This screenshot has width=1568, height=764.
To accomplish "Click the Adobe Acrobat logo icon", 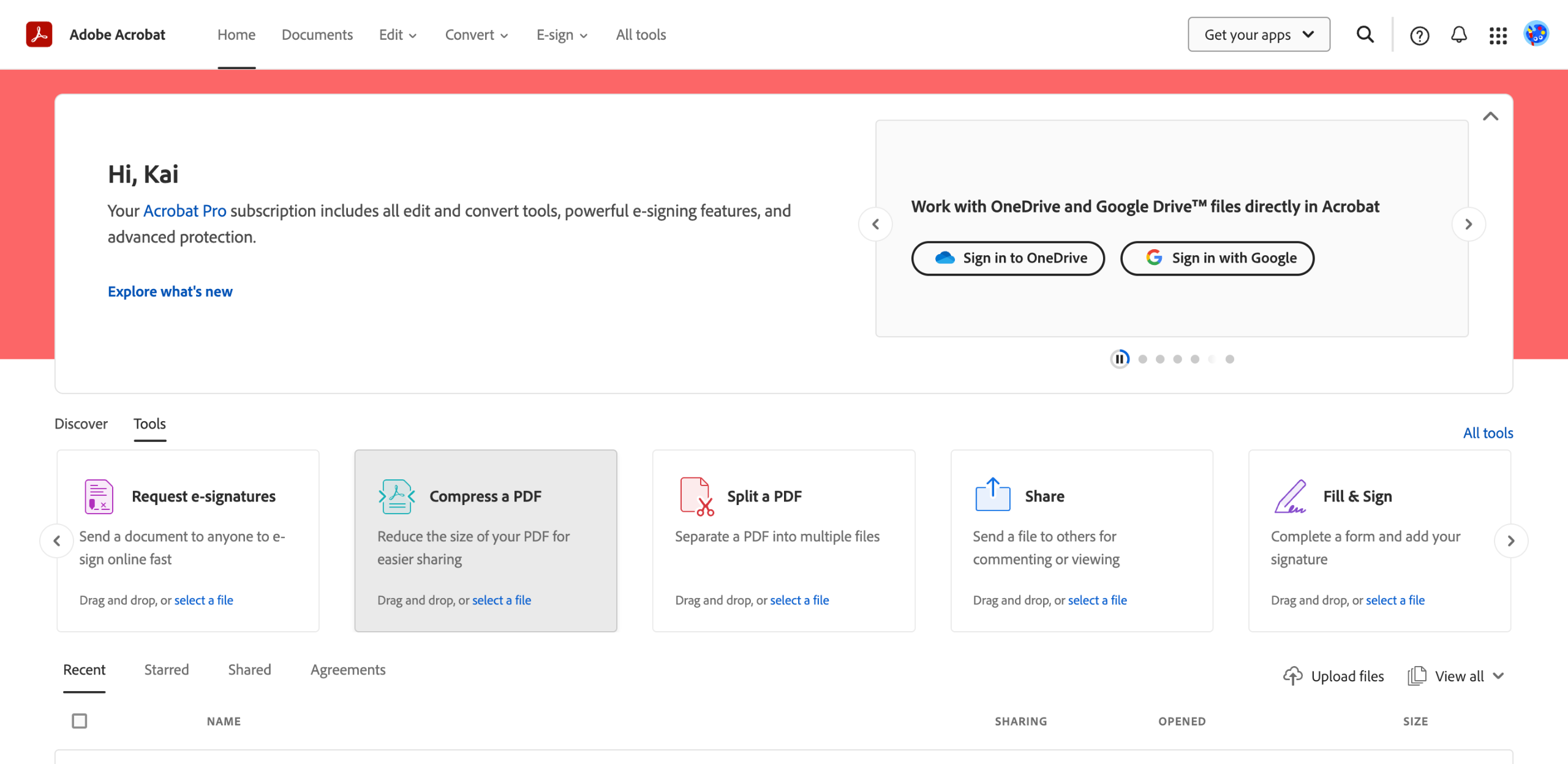I will click(x=39, y=34).
